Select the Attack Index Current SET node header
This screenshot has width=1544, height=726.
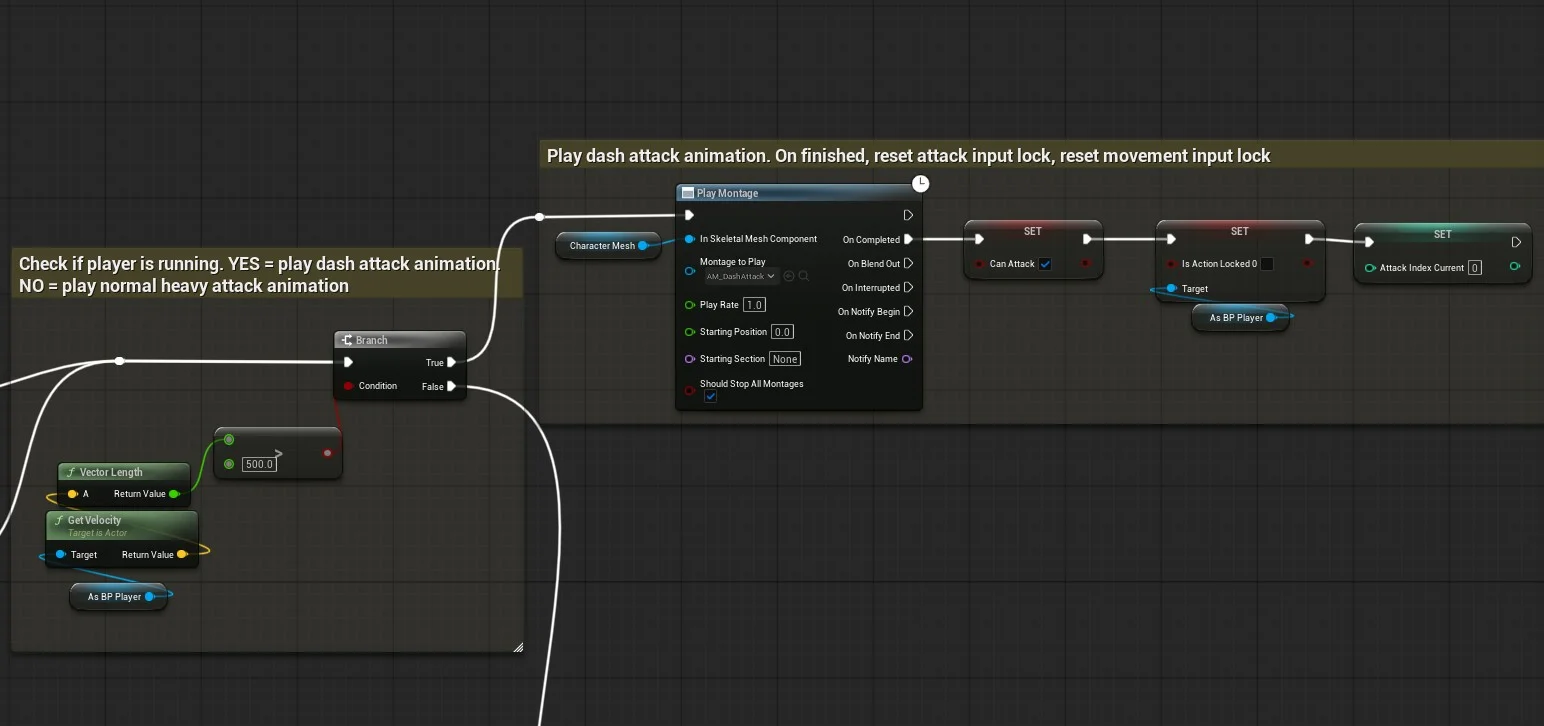[x=1442, y=234]
